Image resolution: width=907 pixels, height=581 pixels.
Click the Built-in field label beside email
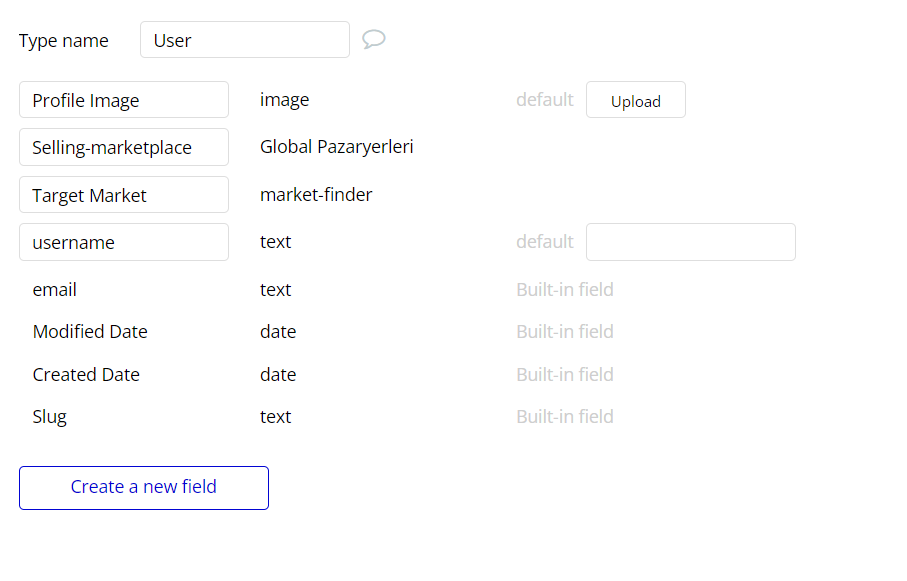565,289
